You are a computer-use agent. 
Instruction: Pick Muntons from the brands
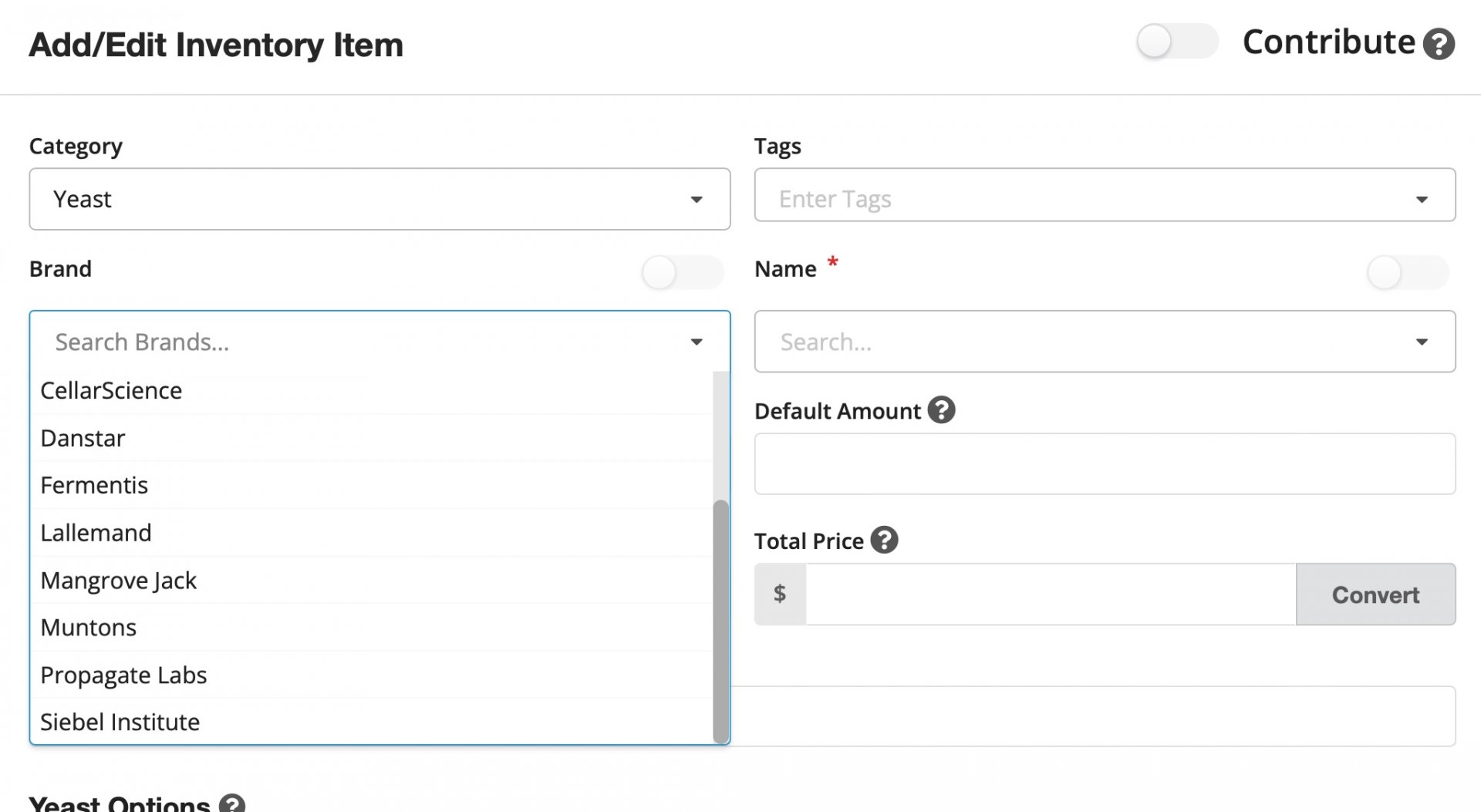click(372, 628)
